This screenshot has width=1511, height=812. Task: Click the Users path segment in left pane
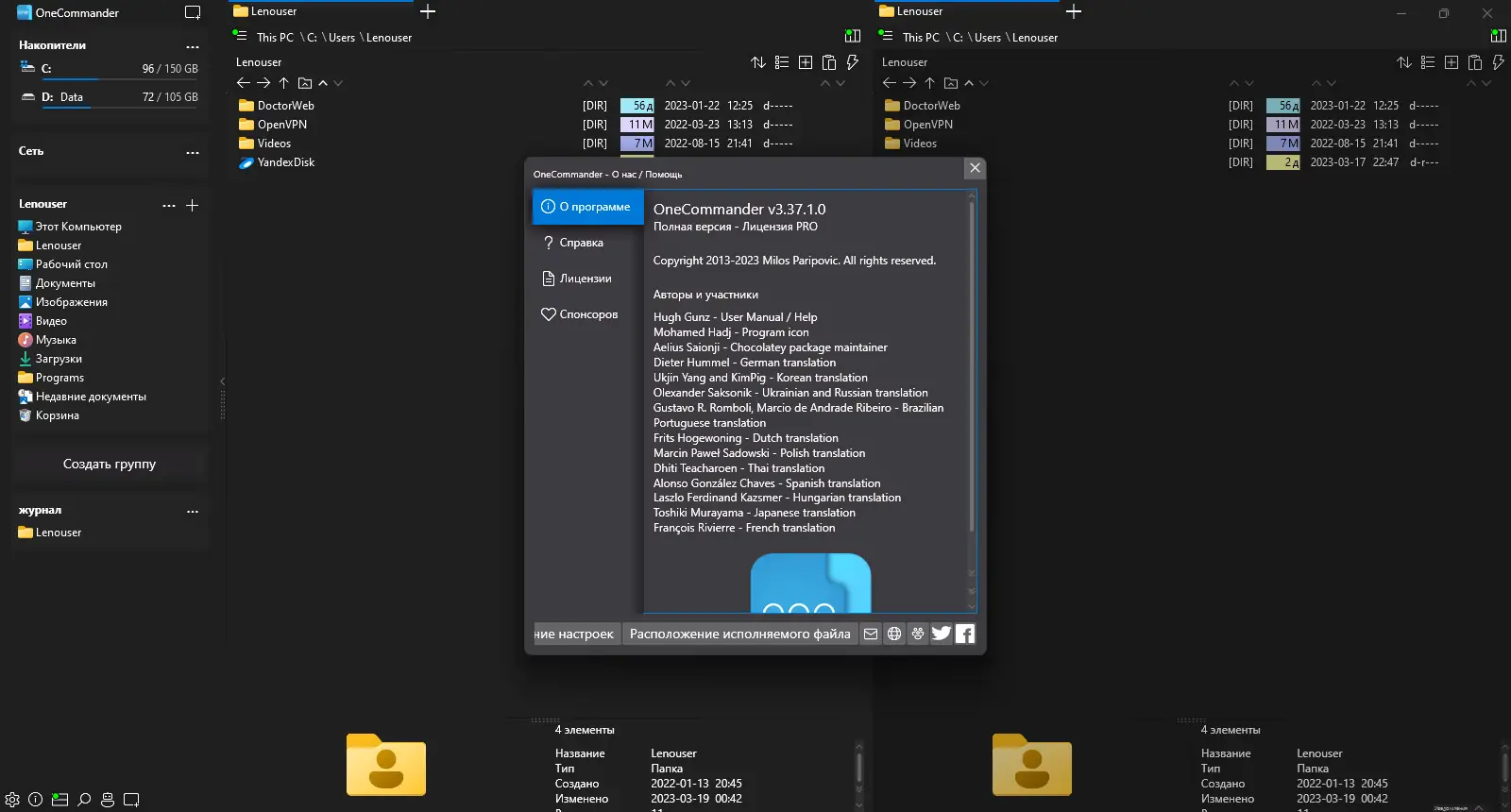coord(342,38)
